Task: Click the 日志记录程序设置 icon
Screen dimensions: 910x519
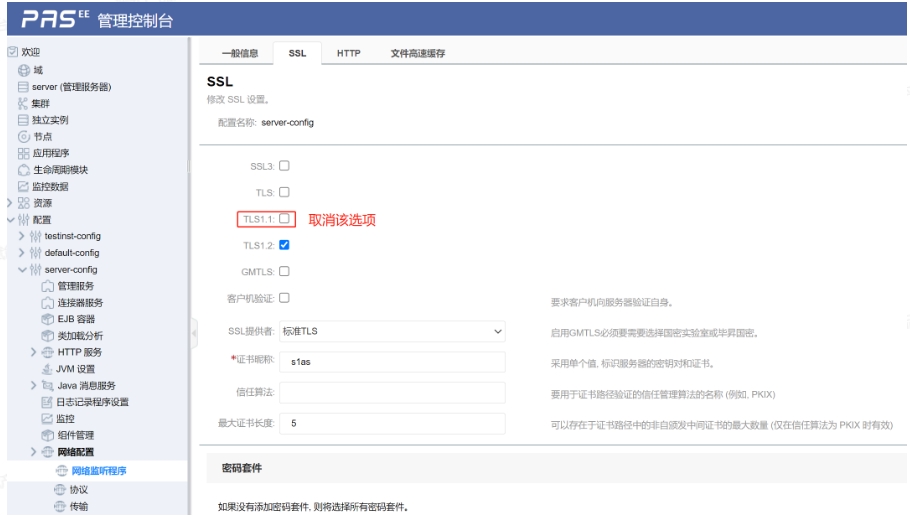Action: coord(47,402)
